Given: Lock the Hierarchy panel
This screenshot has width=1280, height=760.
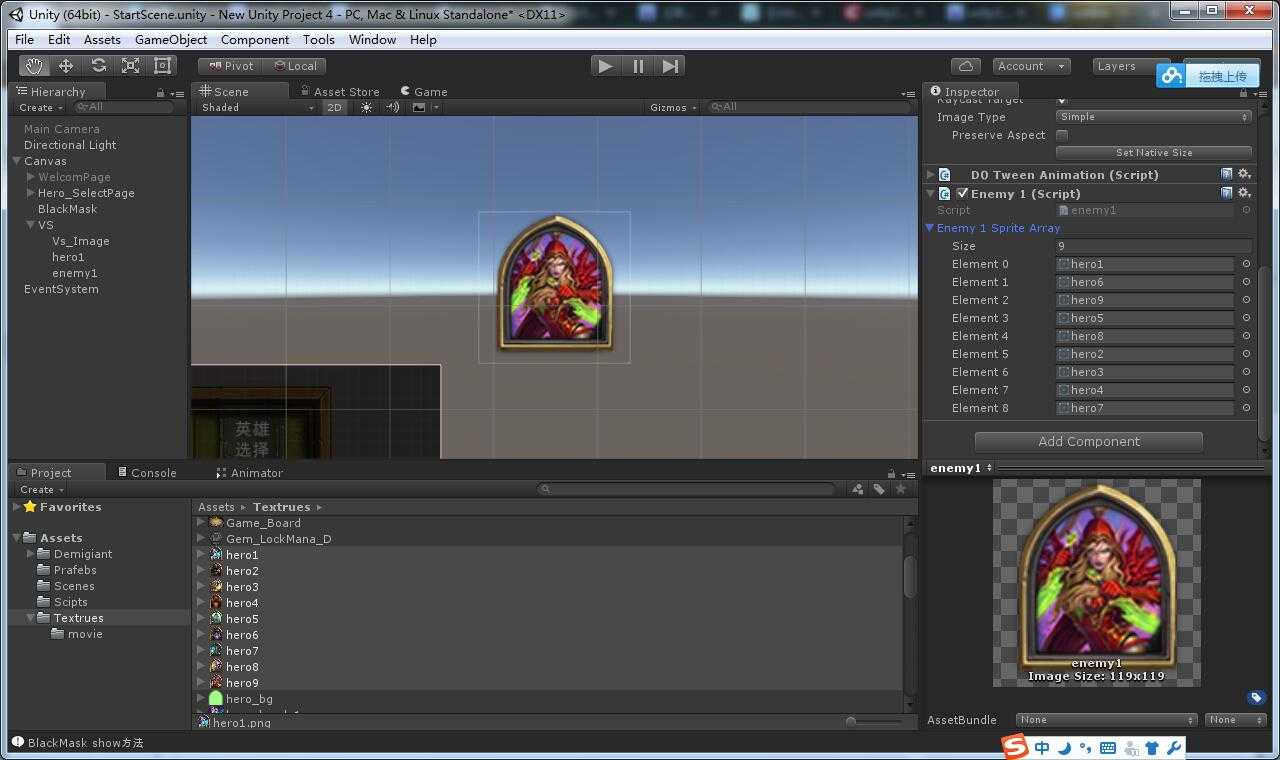Looking at the screenshot, I should [x=160, y=92].
